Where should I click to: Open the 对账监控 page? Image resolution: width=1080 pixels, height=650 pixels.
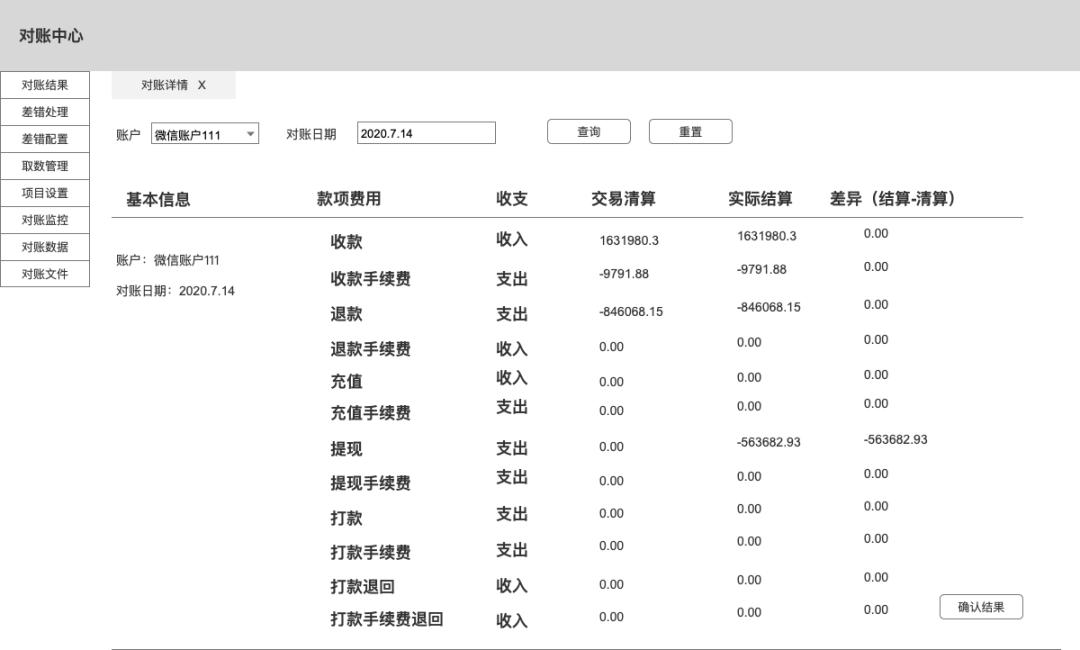pyautogui.click(x=44, y=219)
